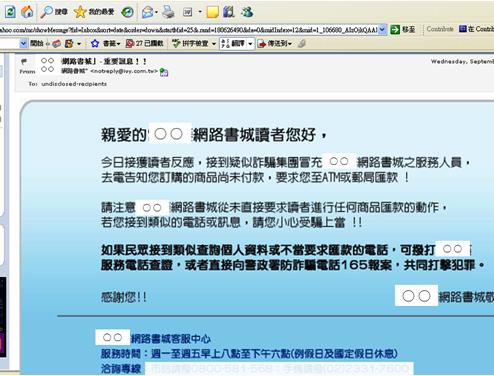The image size is (494, 376).
Task: Expand the Edit icon dropdown arrow
Action: click(x=200, y=12)
